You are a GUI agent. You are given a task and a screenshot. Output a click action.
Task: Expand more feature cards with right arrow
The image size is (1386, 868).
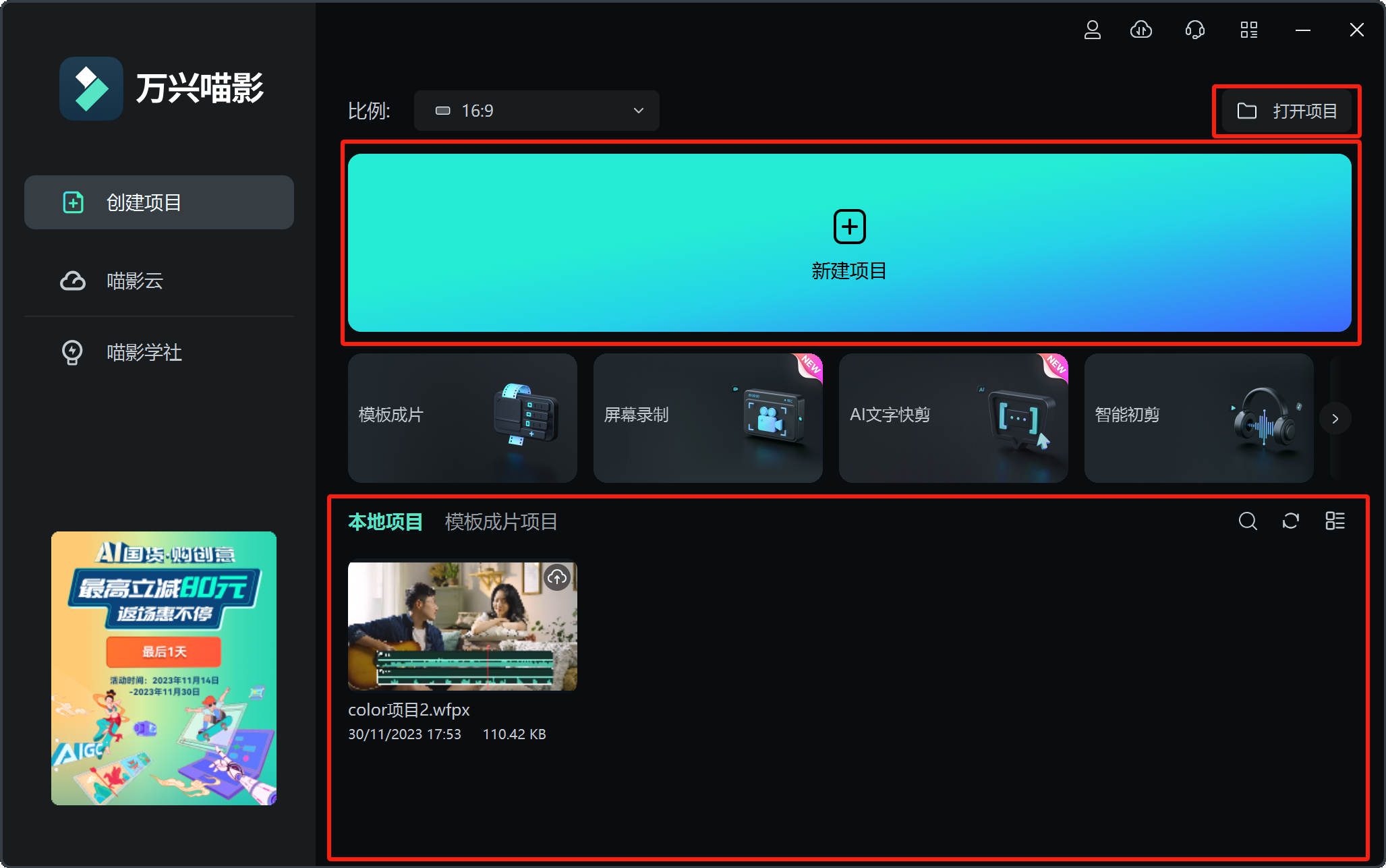click(1335, 418)
